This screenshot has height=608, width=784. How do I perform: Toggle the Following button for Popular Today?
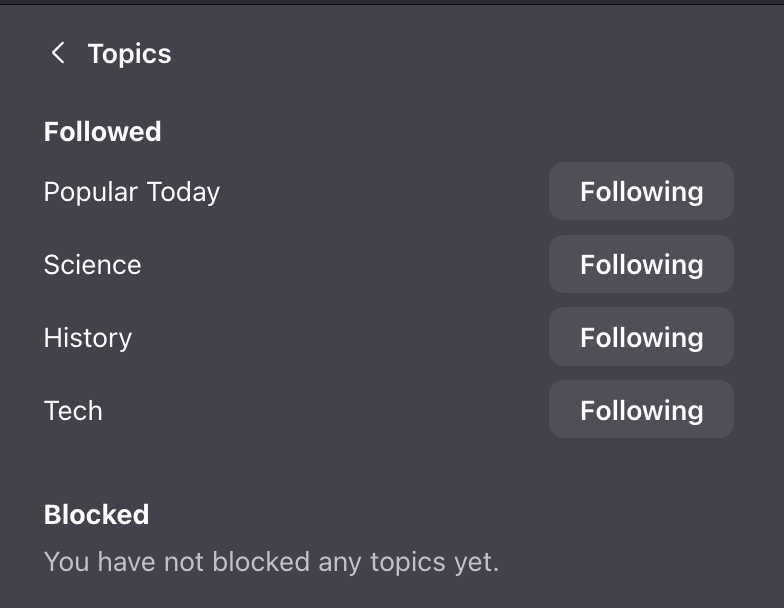(641, 192)
